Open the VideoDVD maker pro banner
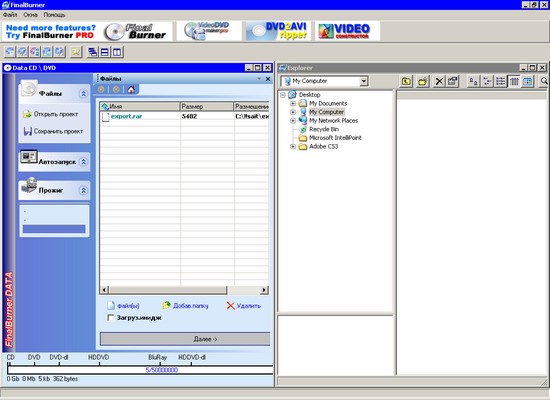 pyautogui.click(x=209, y=31)
